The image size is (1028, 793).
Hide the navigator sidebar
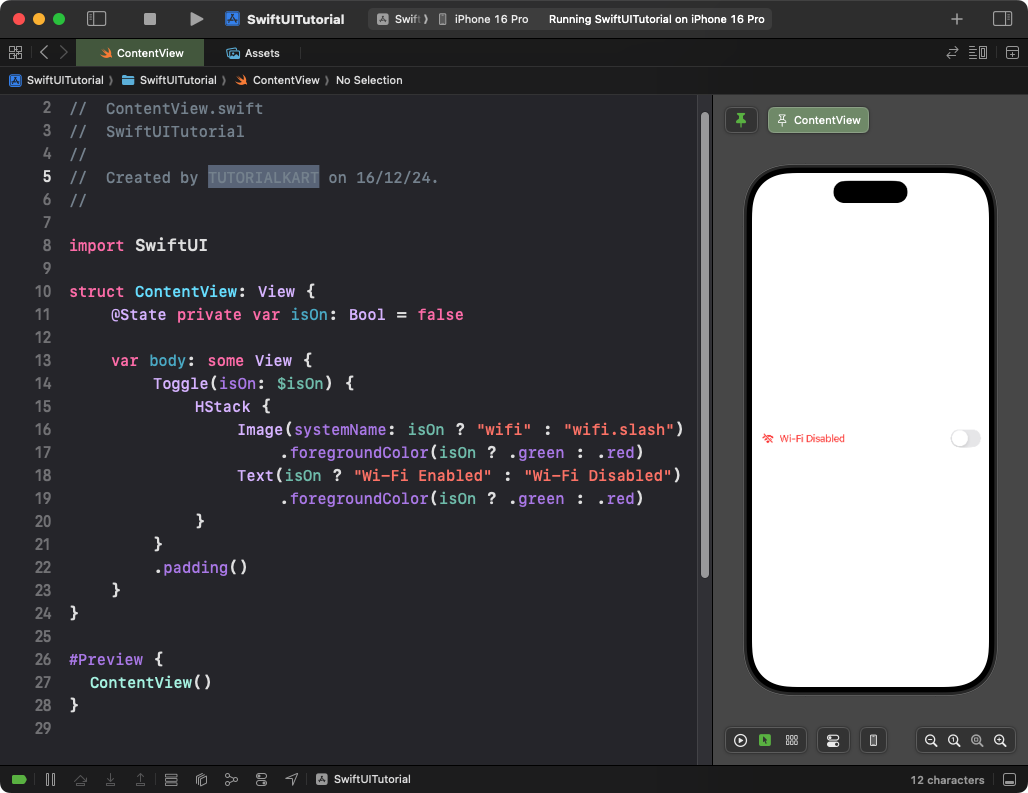pyautogui.click(x=96, y=18)
